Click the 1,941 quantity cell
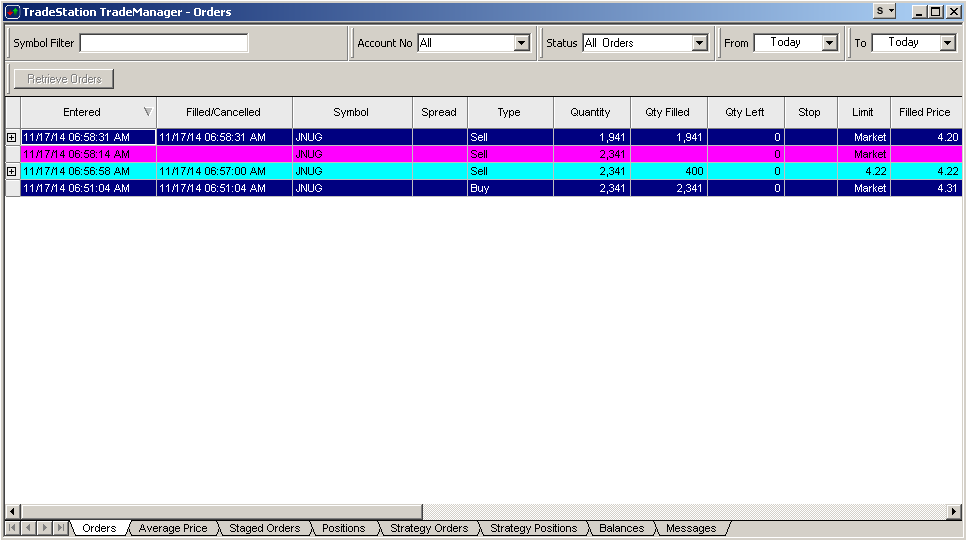Image resolution: width=966 pixels, height=540 pixels. click(591, 137)
